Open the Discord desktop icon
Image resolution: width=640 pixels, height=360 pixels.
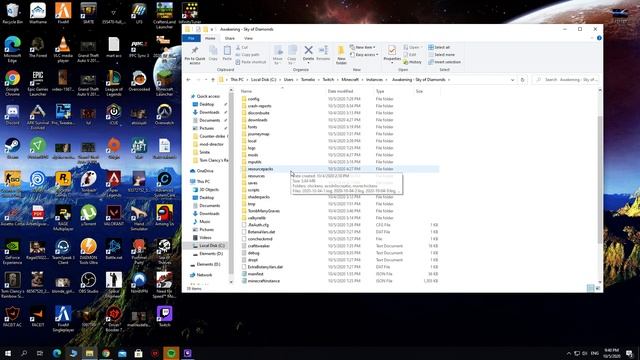point(12,115)
